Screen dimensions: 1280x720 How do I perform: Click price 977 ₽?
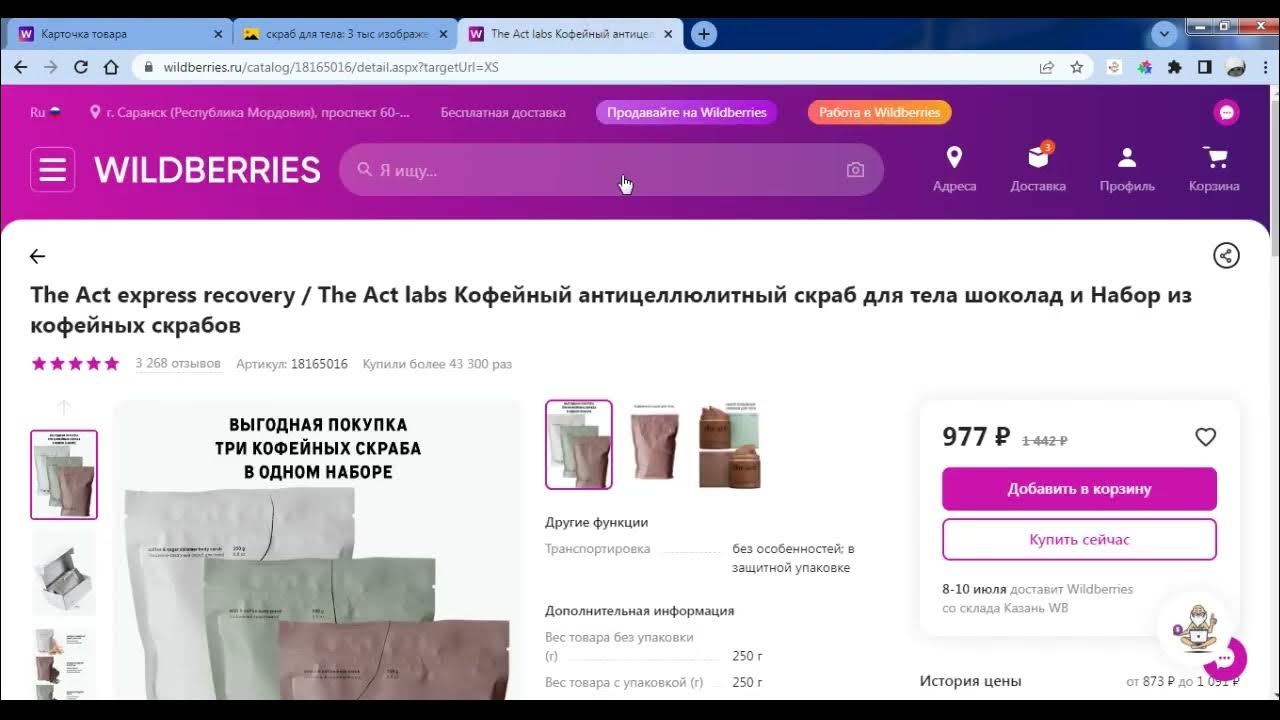(976, 437)
